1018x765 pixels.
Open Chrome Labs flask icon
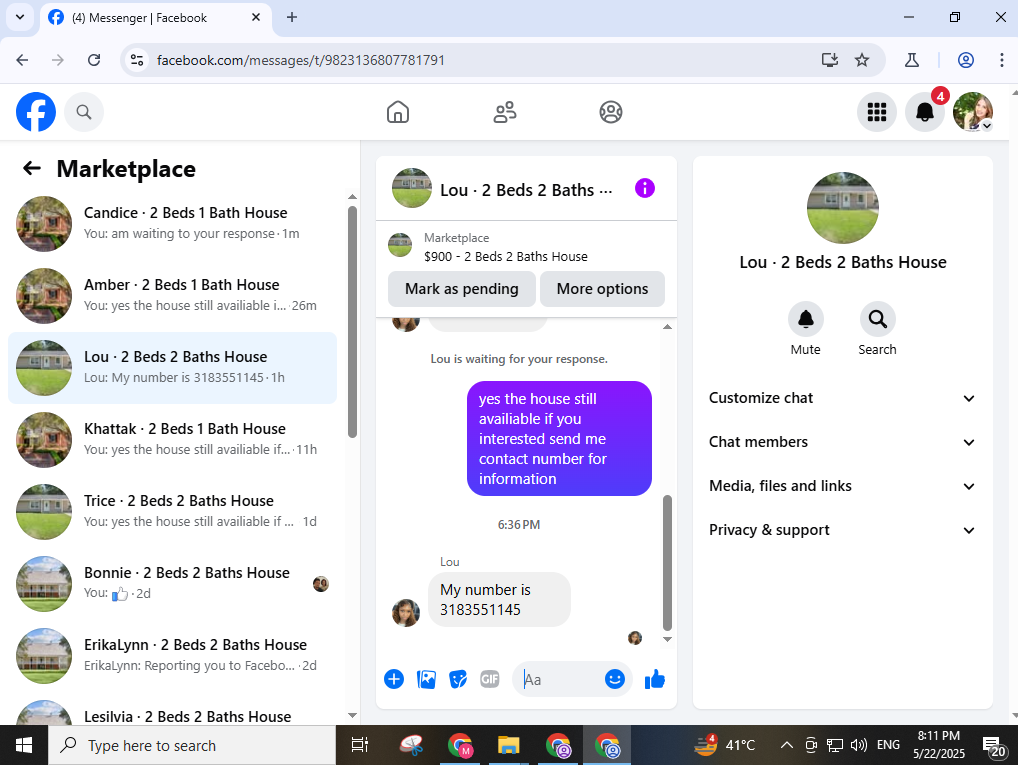[x=912, y=60]
